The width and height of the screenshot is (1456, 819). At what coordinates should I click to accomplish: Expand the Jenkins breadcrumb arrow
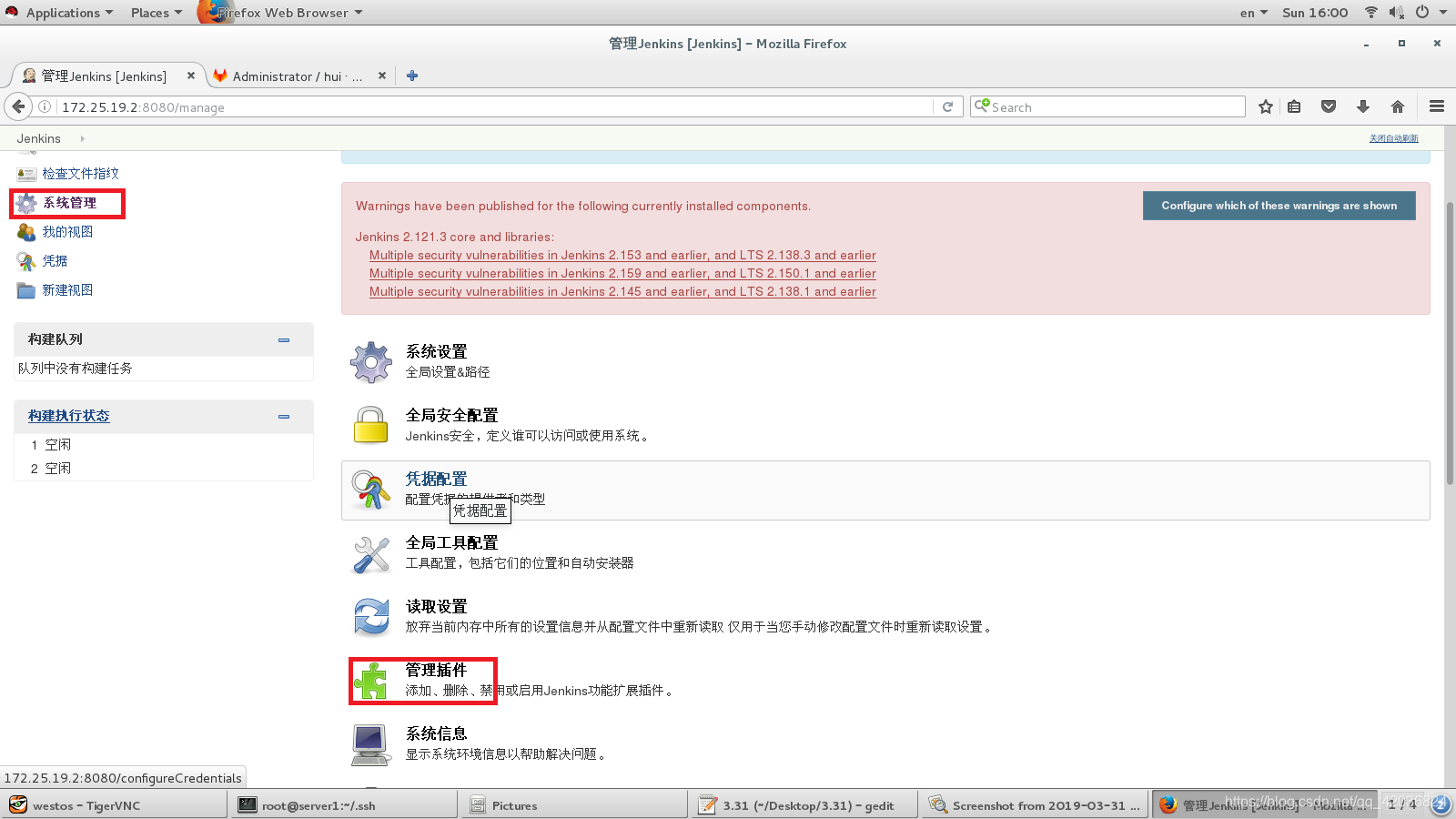click(82, 138)
